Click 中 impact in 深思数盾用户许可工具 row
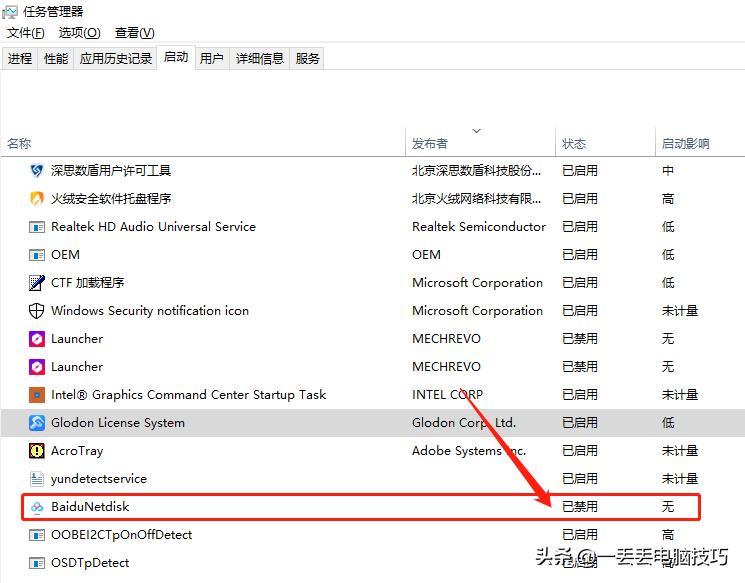The image size is (745, 583). (668, 171)
